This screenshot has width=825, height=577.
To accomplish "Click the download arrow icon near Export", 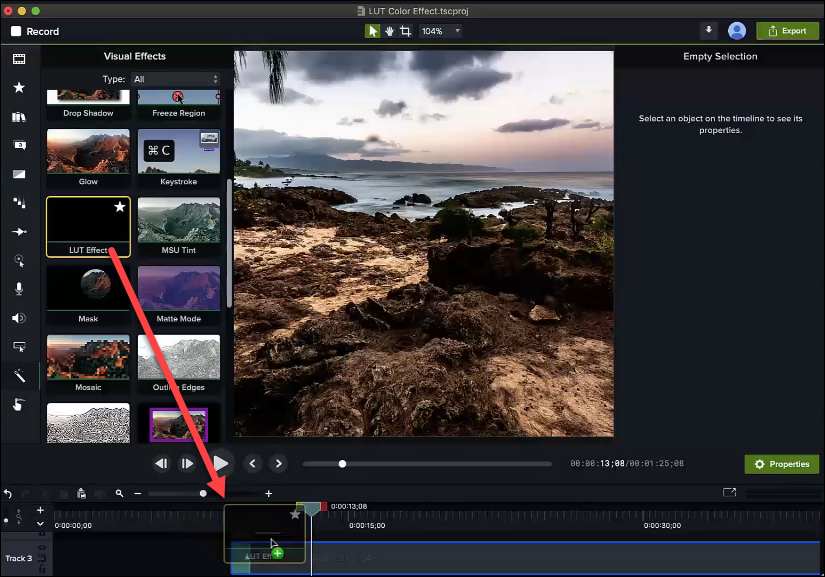I will pyautogui.click(x=709, y=31).
